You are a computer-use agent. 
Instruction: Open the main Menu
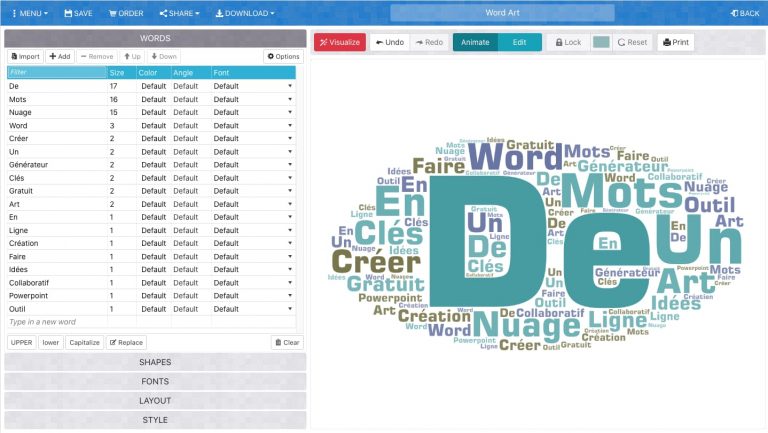click(28, 13)
